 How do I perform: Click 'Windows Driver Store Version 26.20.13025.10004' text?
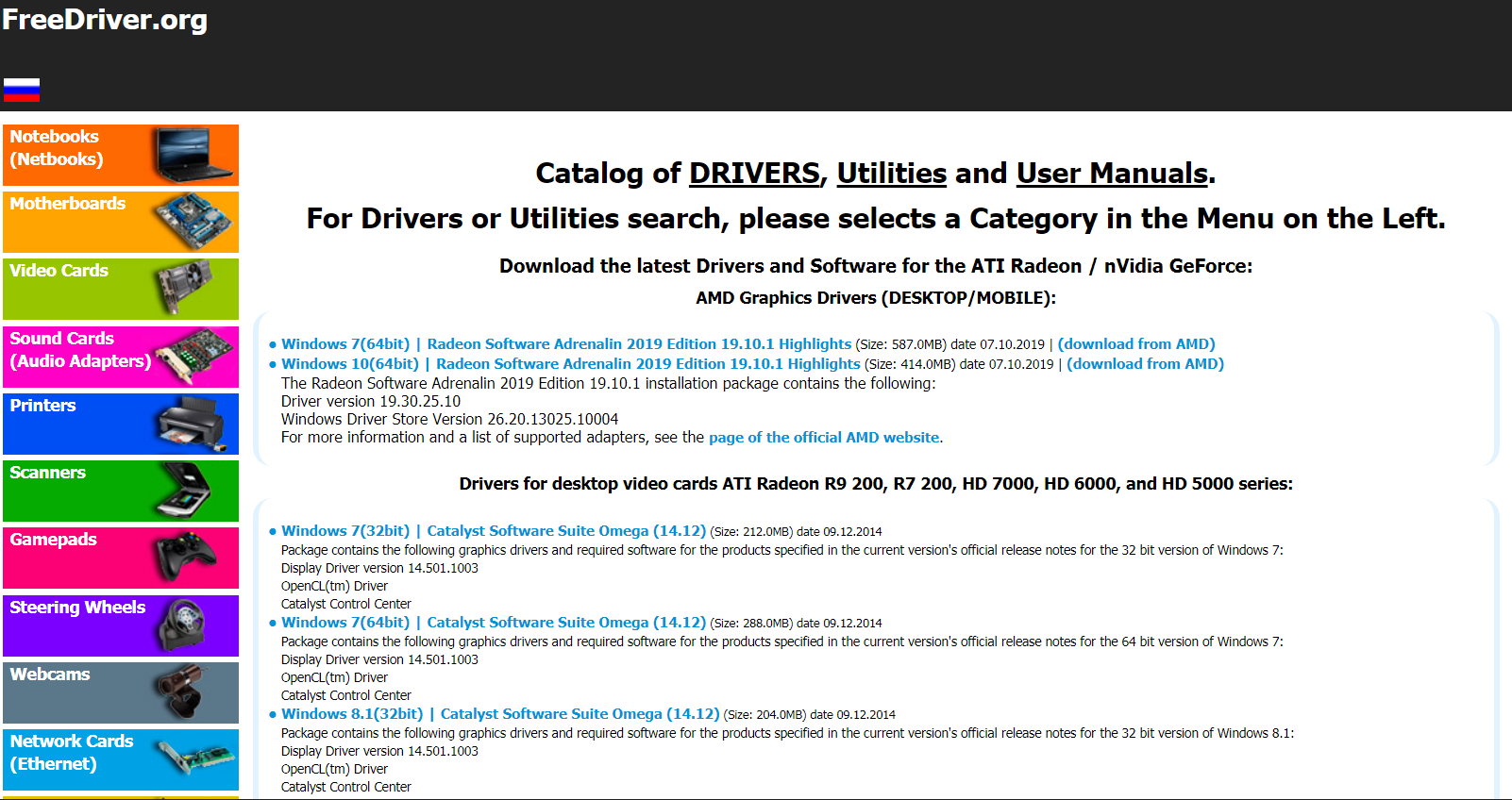click(x=449, y=420)
